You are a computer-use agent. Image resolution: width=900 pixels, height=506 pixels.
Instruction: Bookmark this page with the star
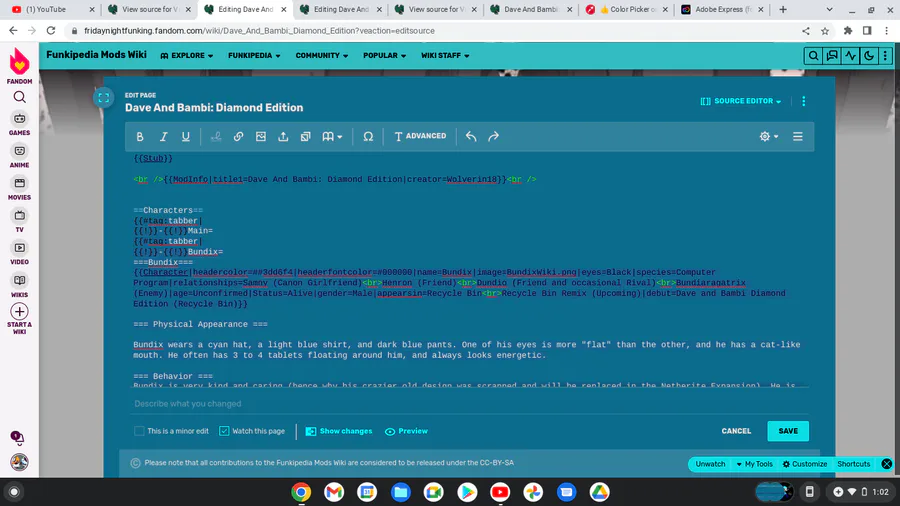825,31
